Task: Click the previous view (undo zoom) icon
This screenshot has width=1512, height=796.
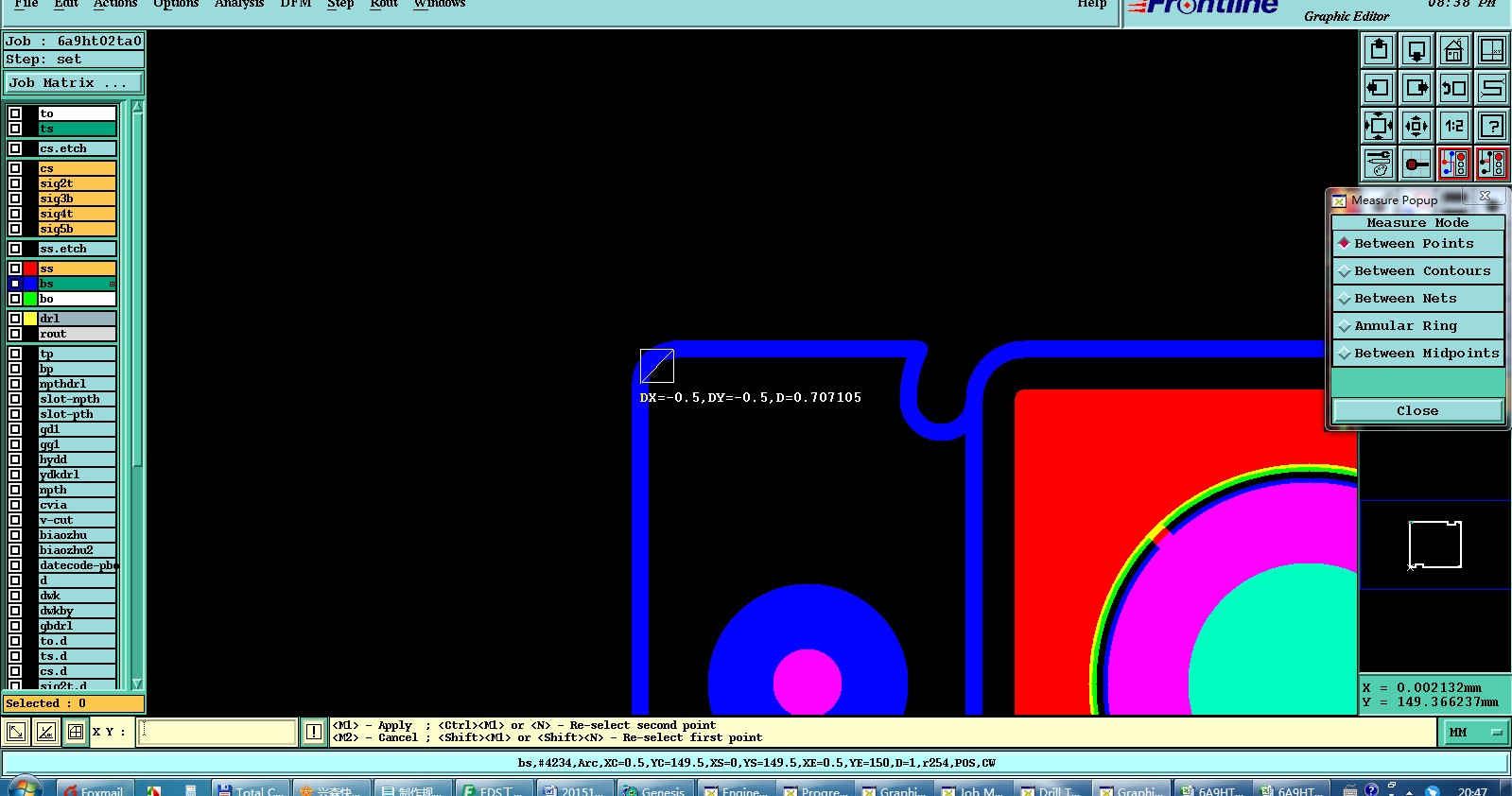Action: click(x=1454, y=88)
